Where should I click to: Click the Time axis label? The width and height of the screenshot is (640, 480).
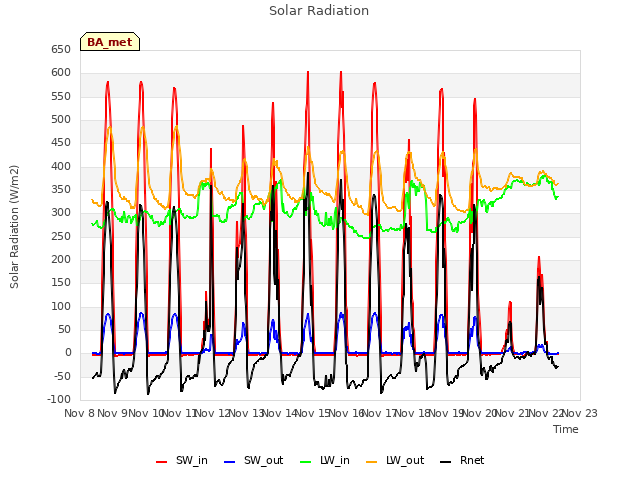[566, 429]
